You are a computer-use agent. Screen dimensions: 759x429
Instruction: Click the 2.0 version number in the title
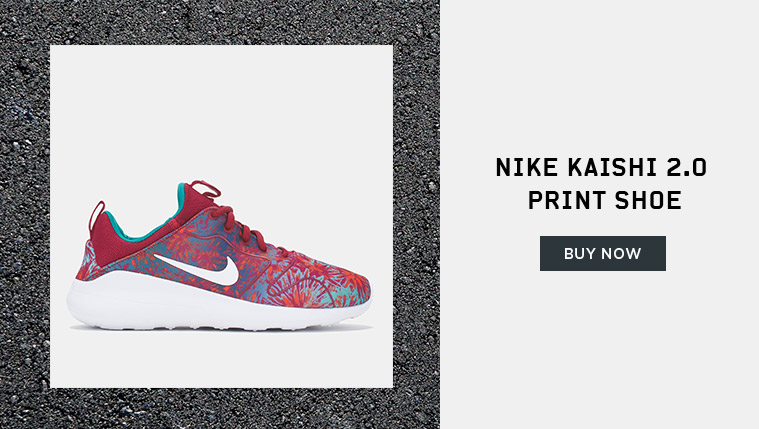click(x=687, y=168)
